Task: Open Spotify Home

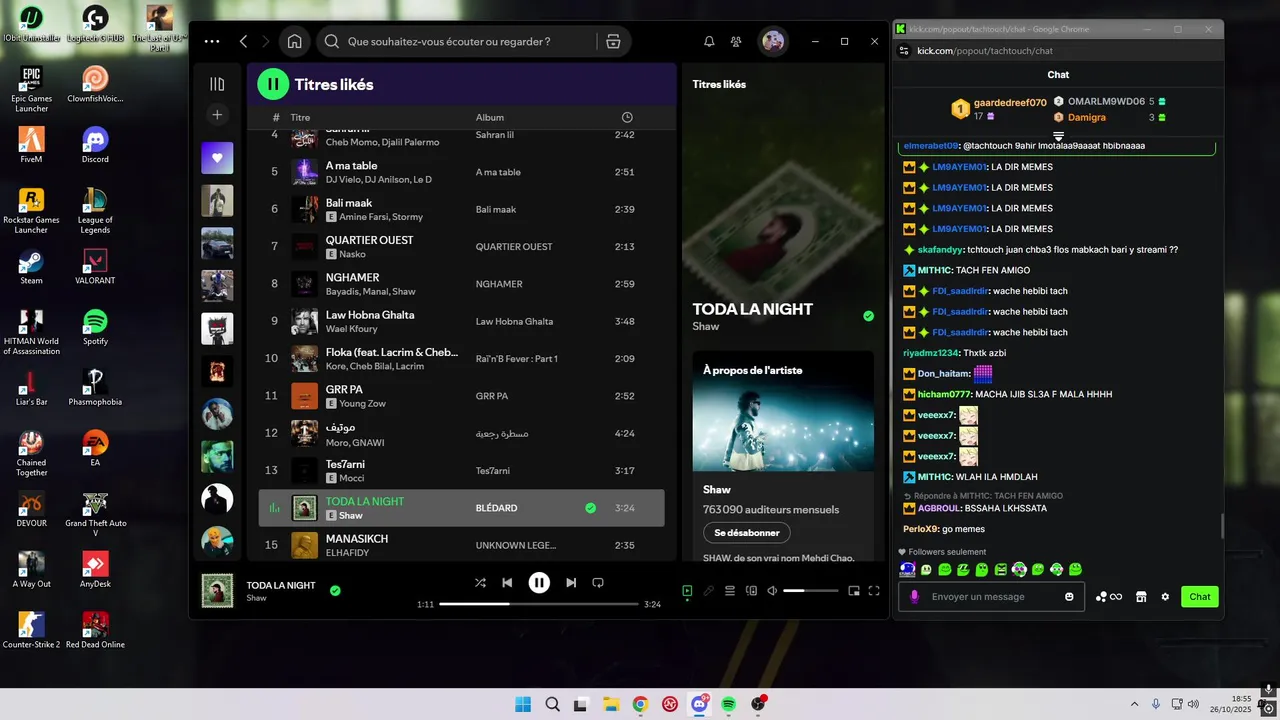Action: tap(294, 41)
